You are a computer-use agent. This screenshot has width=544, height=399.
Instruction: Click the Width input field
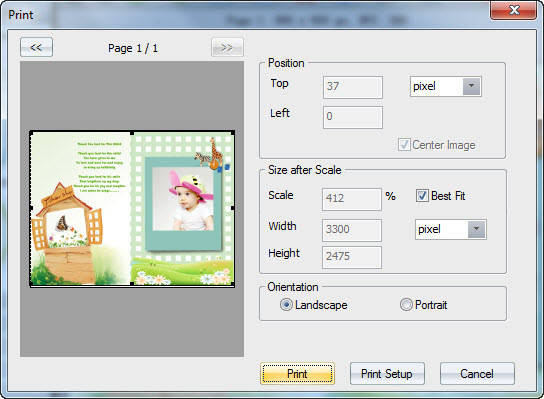click(352, 230)
